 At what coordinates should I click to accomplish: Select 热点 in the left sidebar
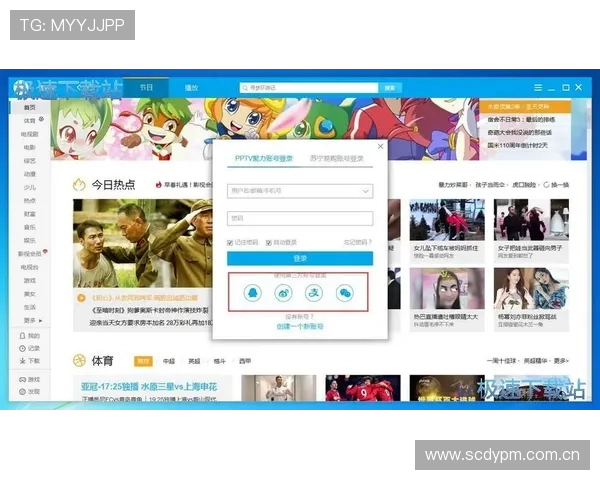(x=29, y=201)
